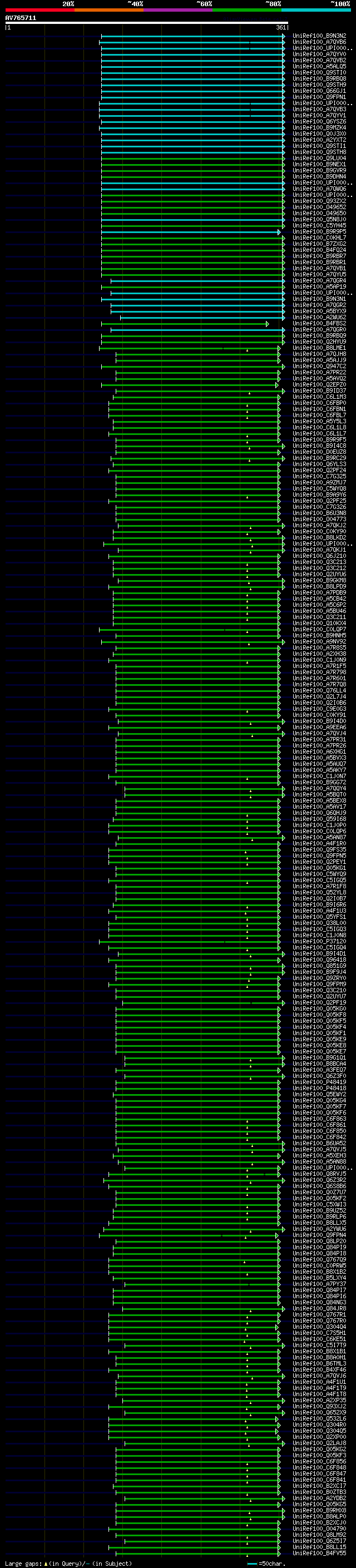Open hit UniRef100_A5ALQ5
356x1568 pixels.
[x=319, y=66]
